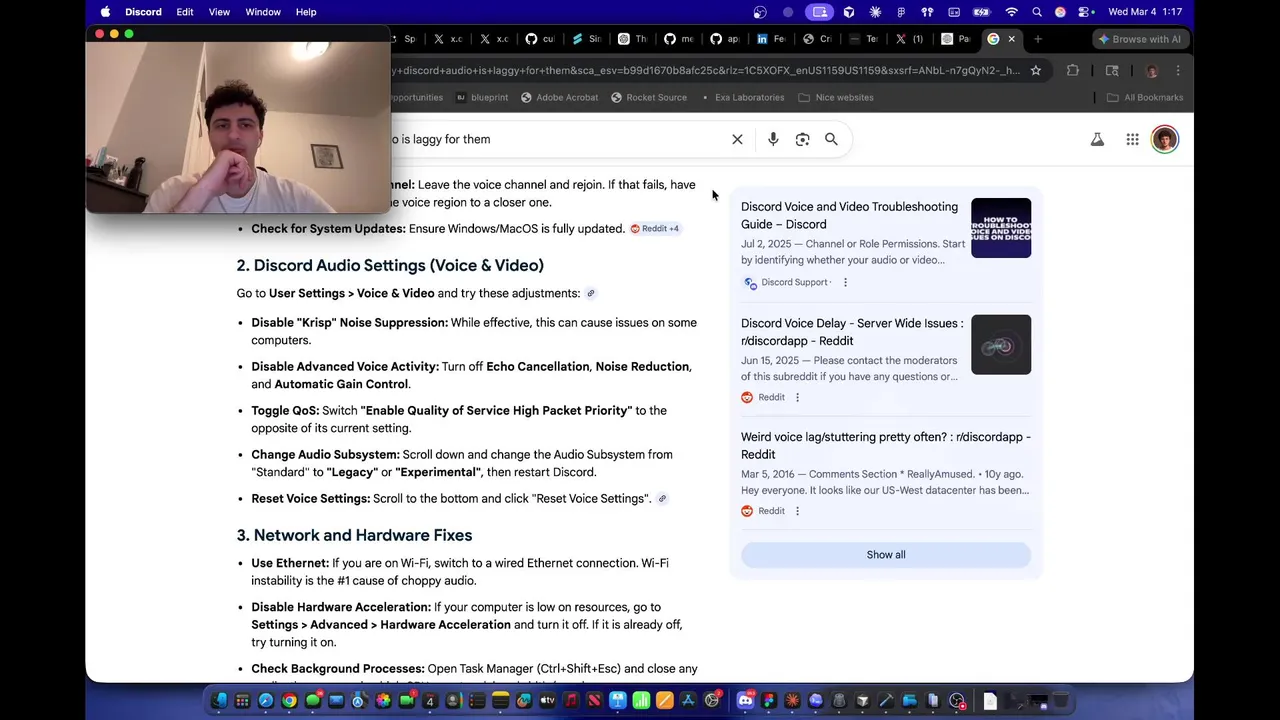The image size is (1280, 720).
Task: Click Wi-Fi status icon in menu bar
Action: (x=1011, y=12)
